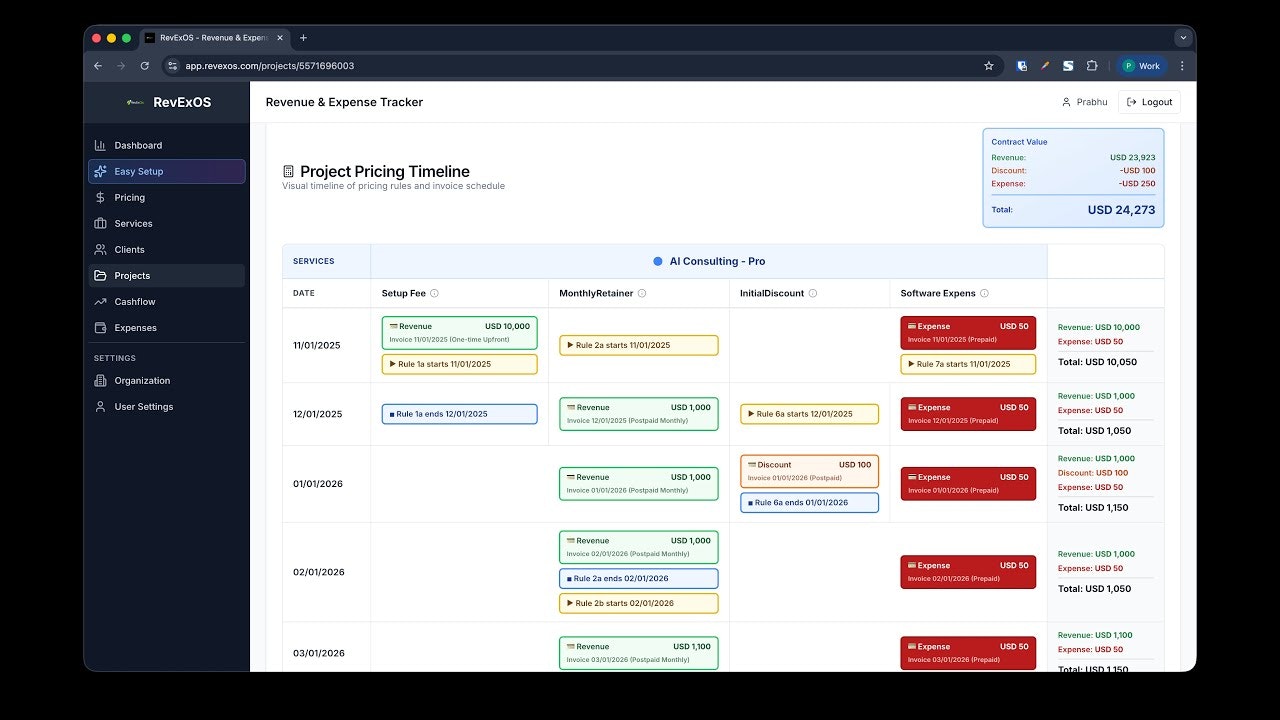The height and width of the screenshot is (720, 1280).
Task: Open the 02/01/2026 Prepaid expense card
Action: click(968, 572)
